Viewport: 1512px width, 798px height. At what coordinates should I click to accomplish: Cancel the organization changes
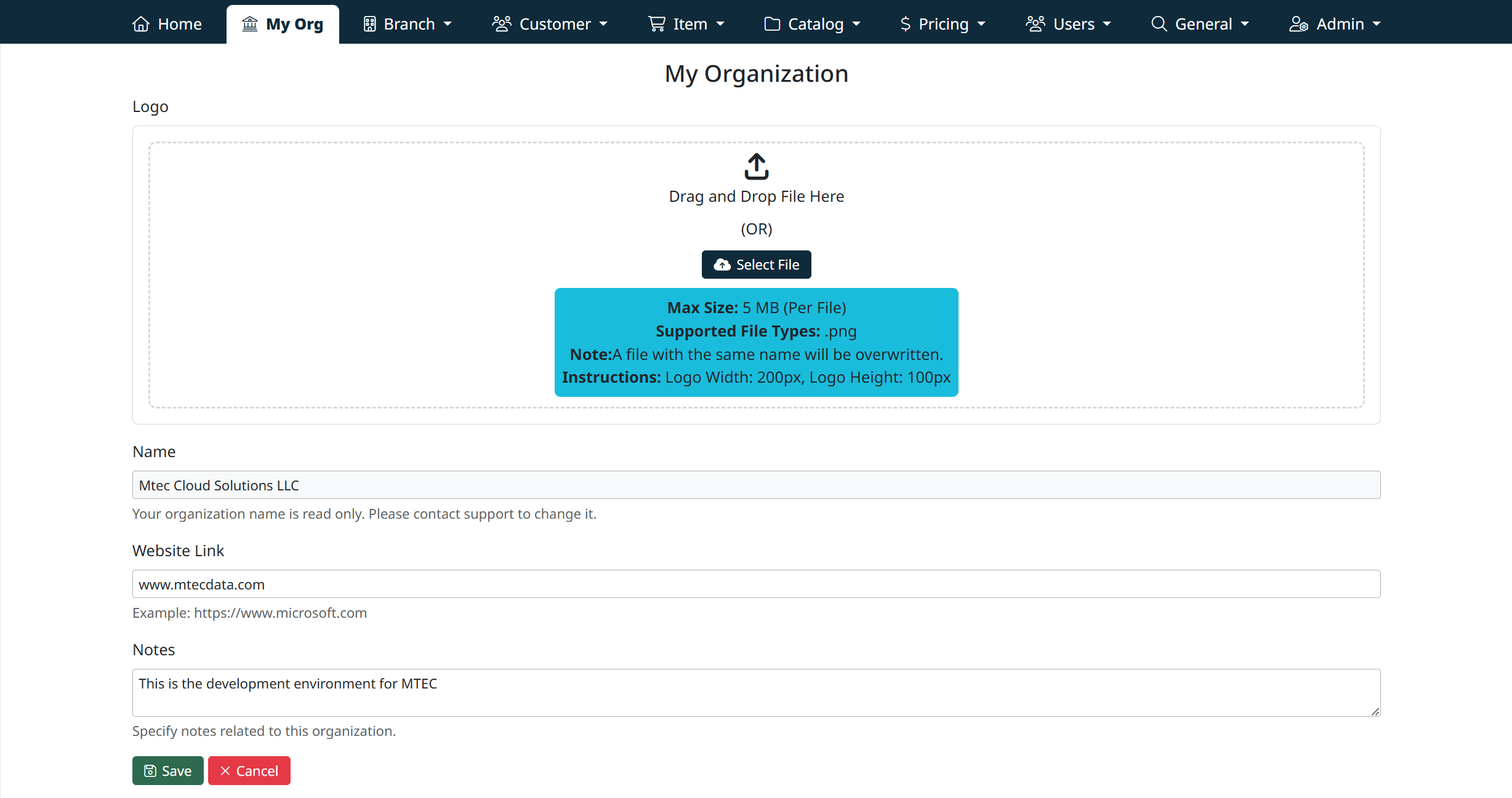(x=249, y=770)
